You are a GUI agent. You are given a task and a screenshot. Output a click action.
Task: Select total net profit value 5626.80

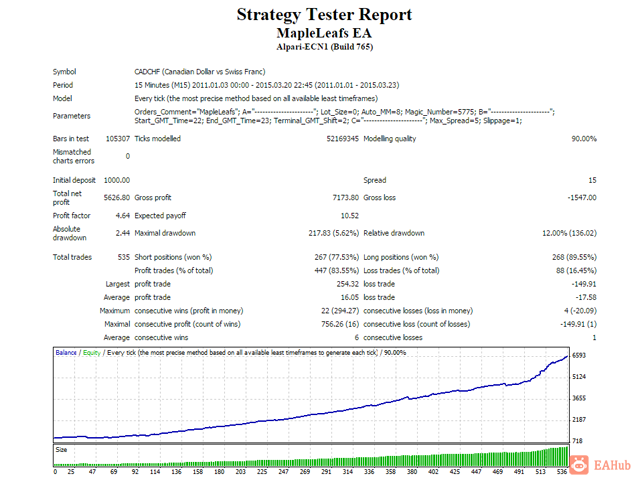(x=117, y=198)
